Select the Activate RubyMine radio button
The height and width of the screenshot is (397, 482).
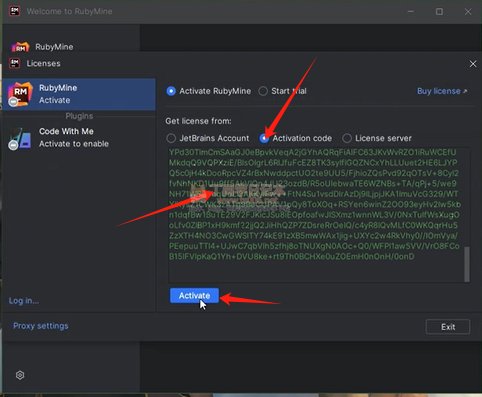coord(171,91)
